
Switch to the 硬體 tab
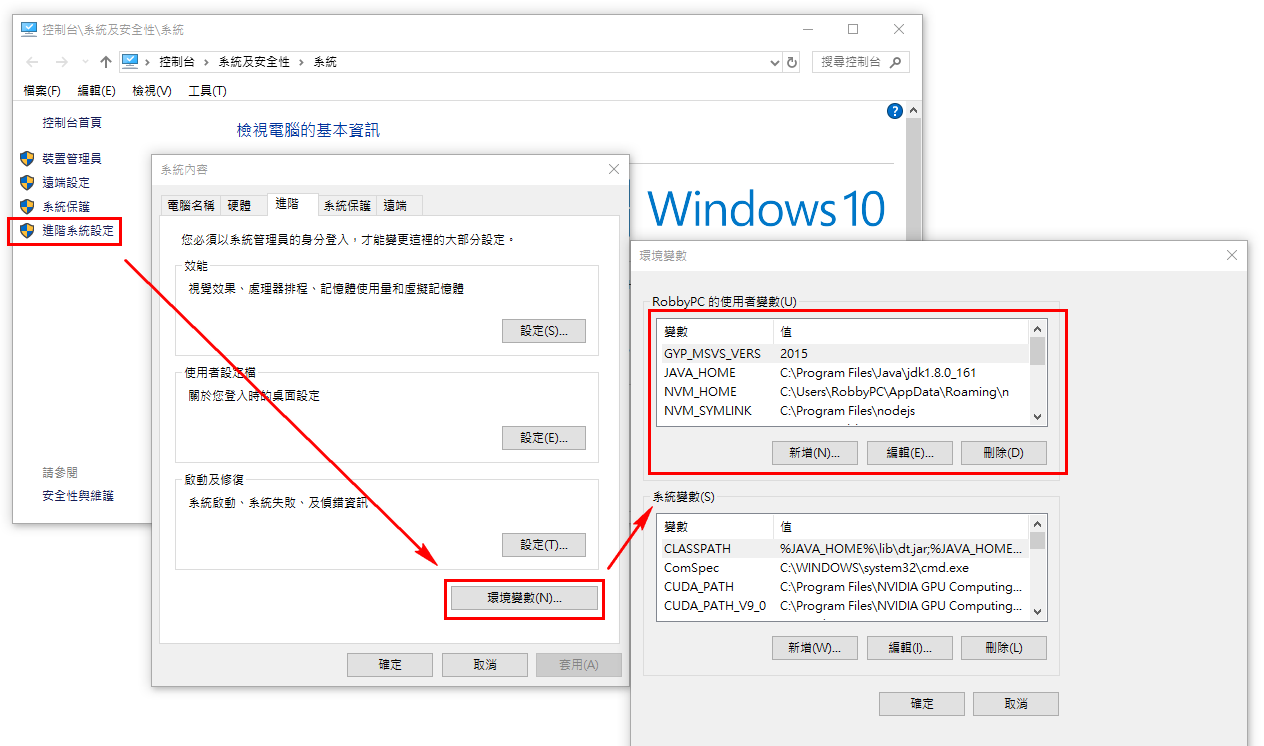tap(240, 205)
